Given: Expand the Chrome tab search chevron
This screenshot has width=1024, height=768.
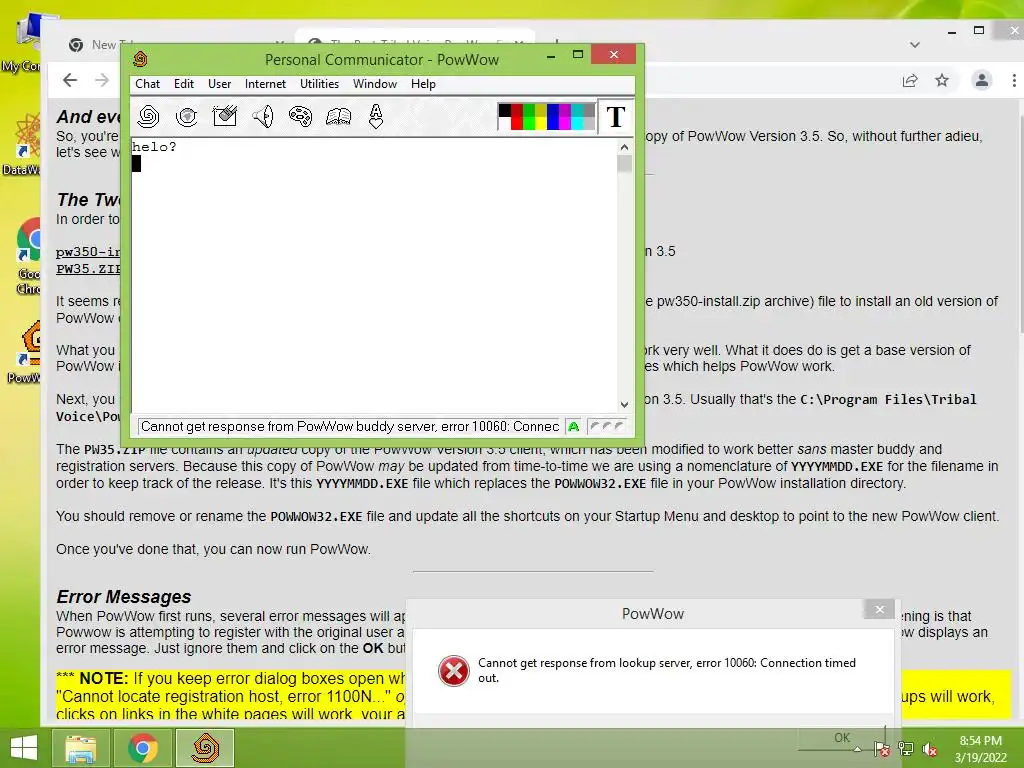Looking at the screenshot, I should tap(915, 44).
